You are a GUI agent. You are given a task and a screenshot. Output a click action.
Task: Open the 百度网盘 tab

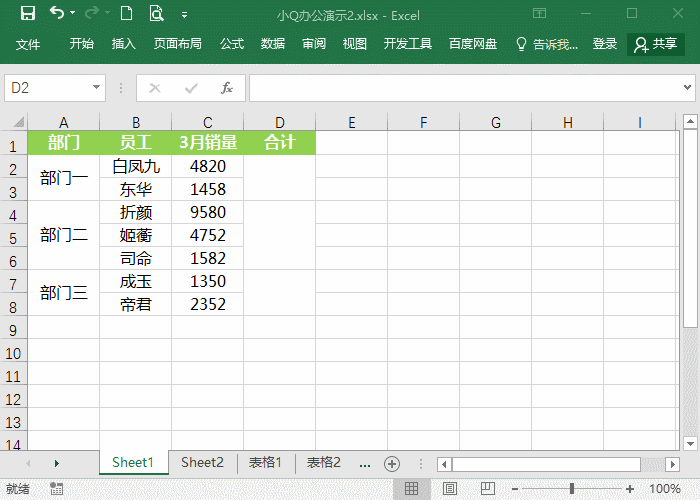coord(473,44)
